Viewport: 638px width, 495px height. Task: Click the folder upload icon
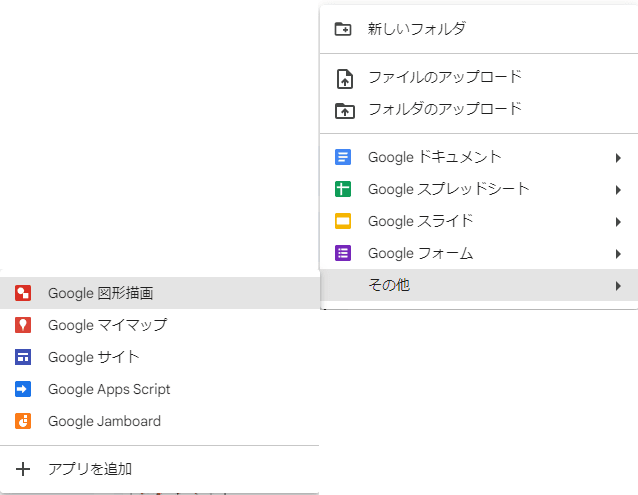(x=345, y=111)
